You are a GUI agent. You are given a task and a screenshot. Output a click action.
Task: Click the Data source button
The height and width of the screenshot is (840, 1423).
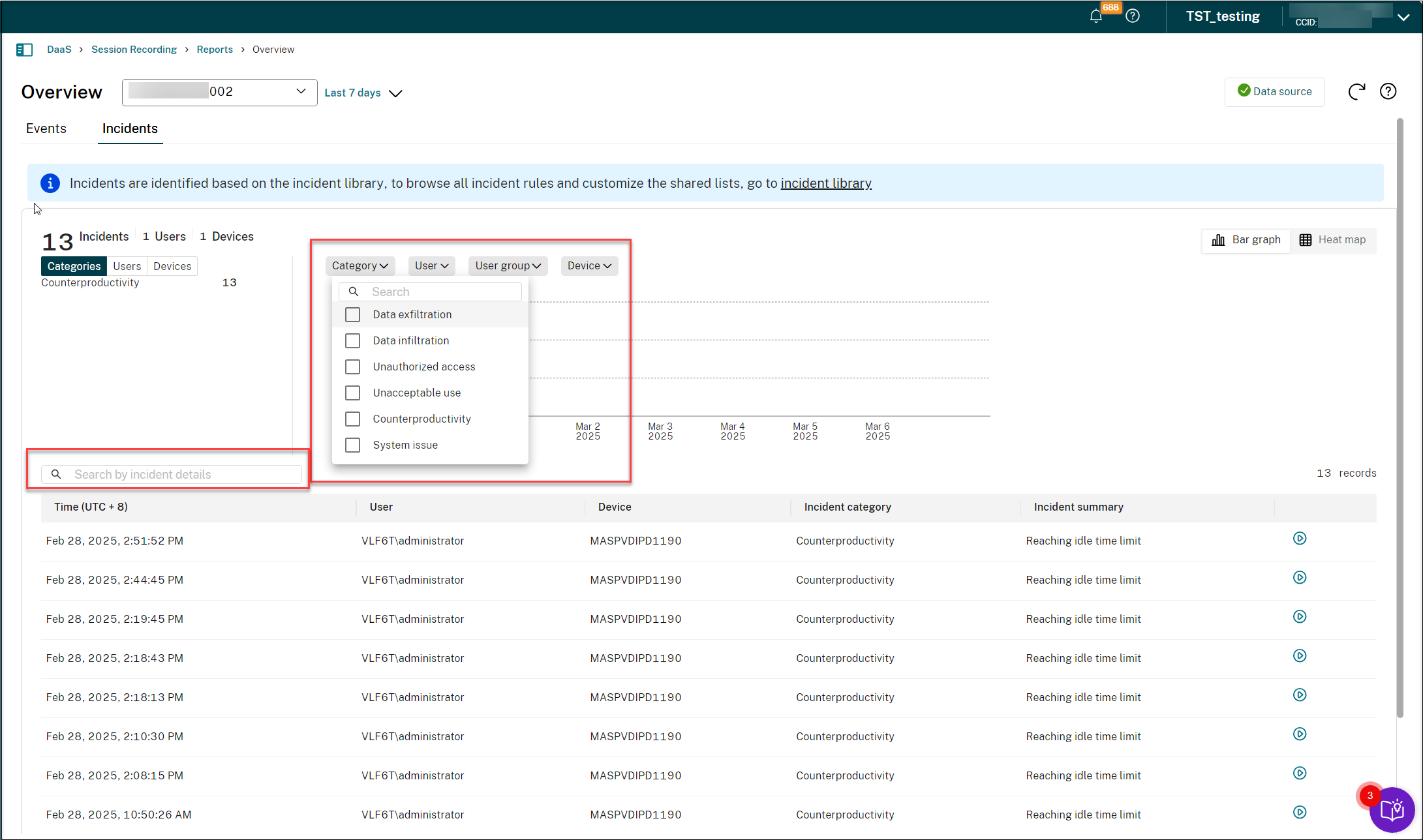[x=1274, y=92]
